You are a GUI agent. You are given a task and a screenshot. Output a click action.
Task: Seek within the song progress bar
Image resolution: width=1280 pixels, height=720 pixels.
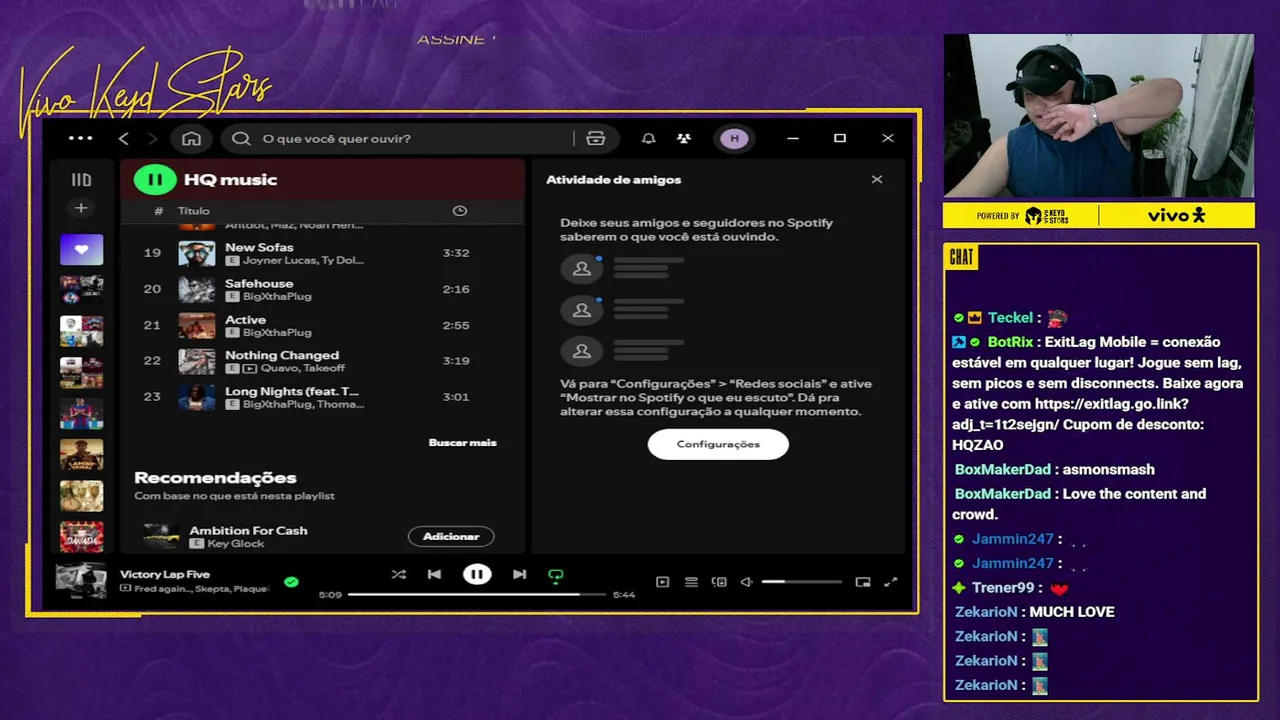(477, 594)
